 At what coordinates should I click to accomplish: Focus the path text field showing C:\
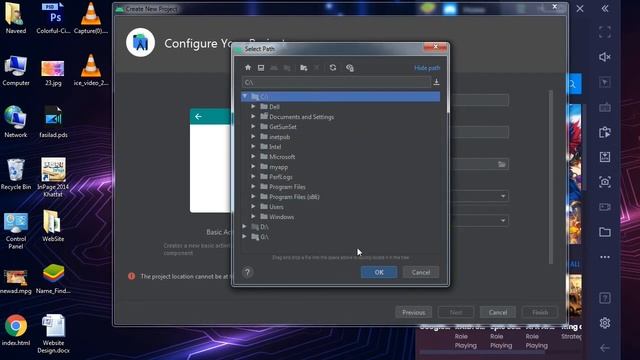(x=336, y=82)
